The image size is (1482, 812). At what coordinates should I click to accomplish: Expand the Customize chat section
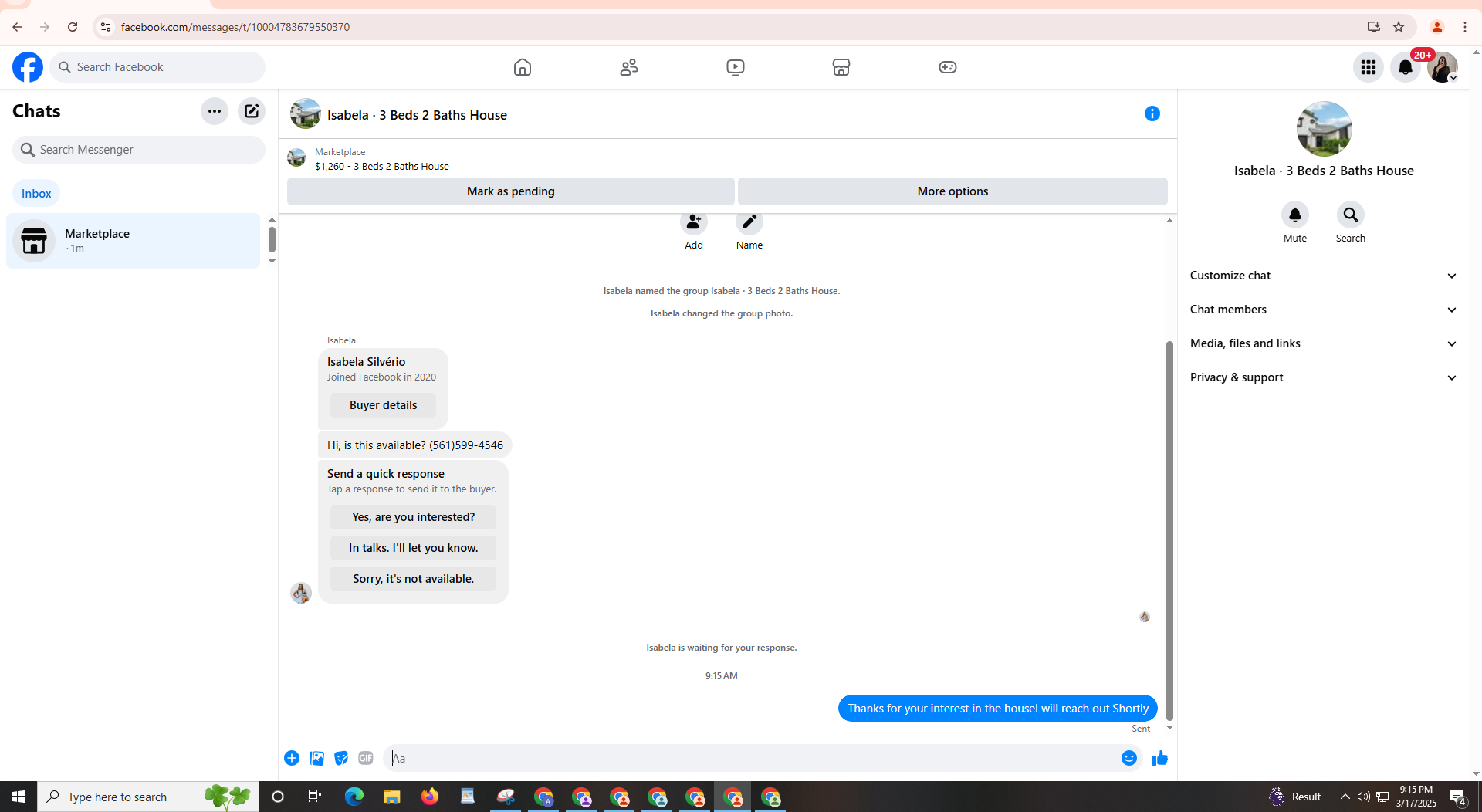pyautogui.click(x=1324, y=276)
